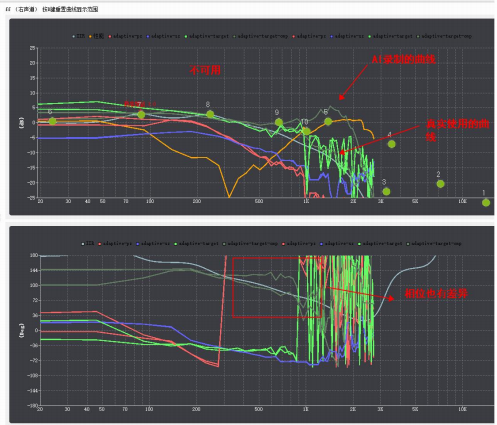This screenshot has width=497, height=425.
Task: Toggle first adaptive-pz legend in gain chart
Action: click(126, 36)
